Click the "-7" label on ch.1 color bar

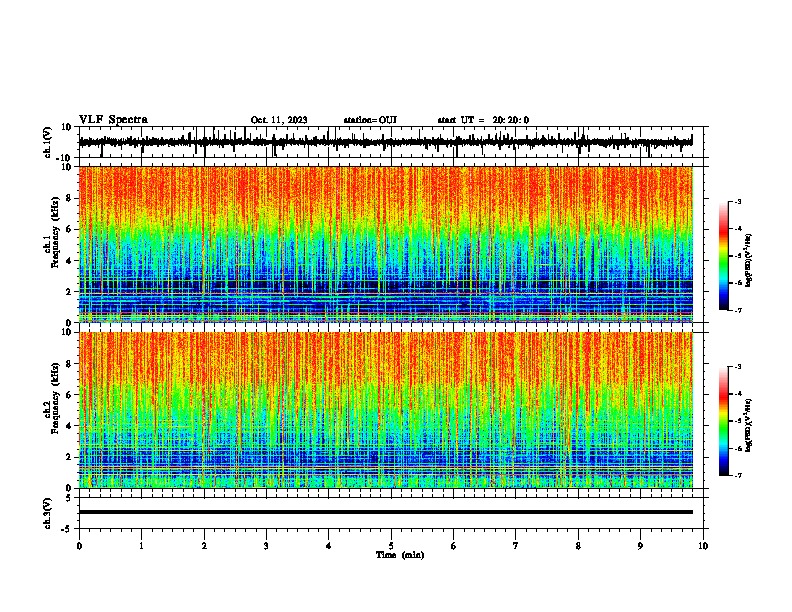click(738, 310)
